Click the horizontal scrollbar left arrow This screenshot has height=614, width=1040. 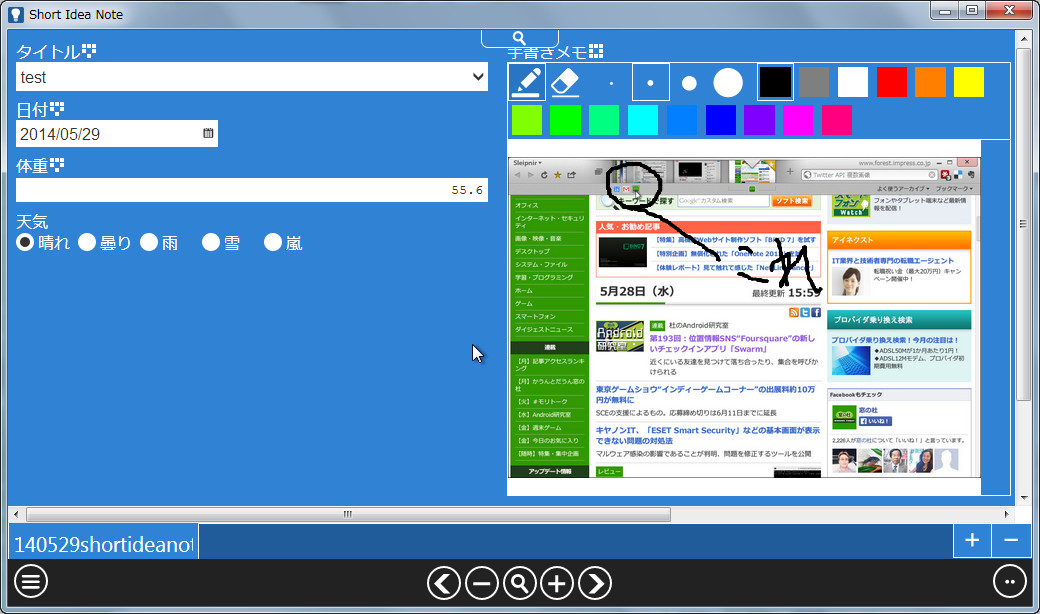point(16,515)
